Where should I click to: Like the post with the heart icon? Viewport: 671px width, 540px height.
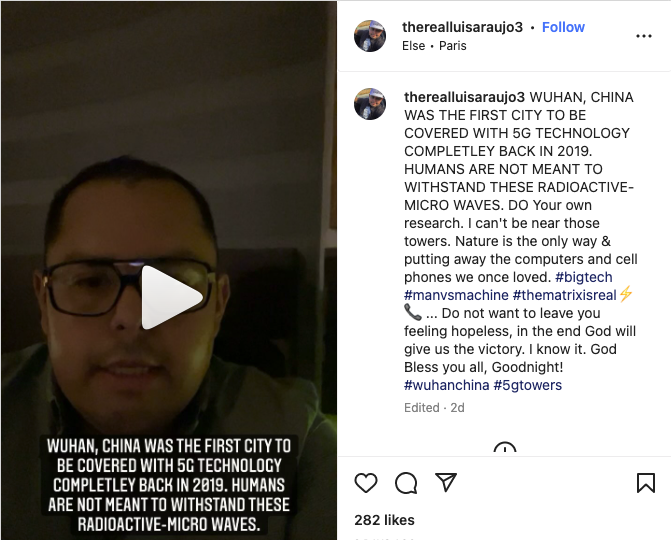(366, 483)
